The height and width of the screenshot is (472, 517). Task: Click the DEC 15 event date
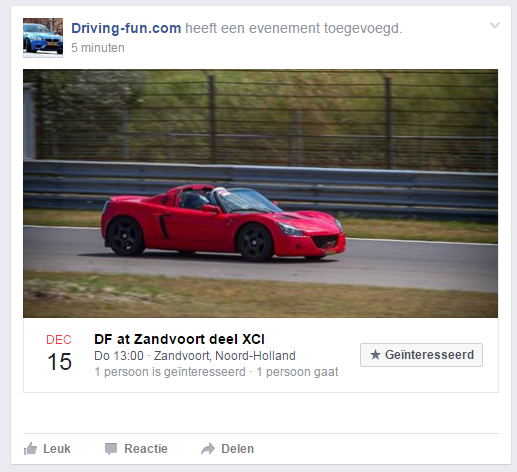(59, 353)
